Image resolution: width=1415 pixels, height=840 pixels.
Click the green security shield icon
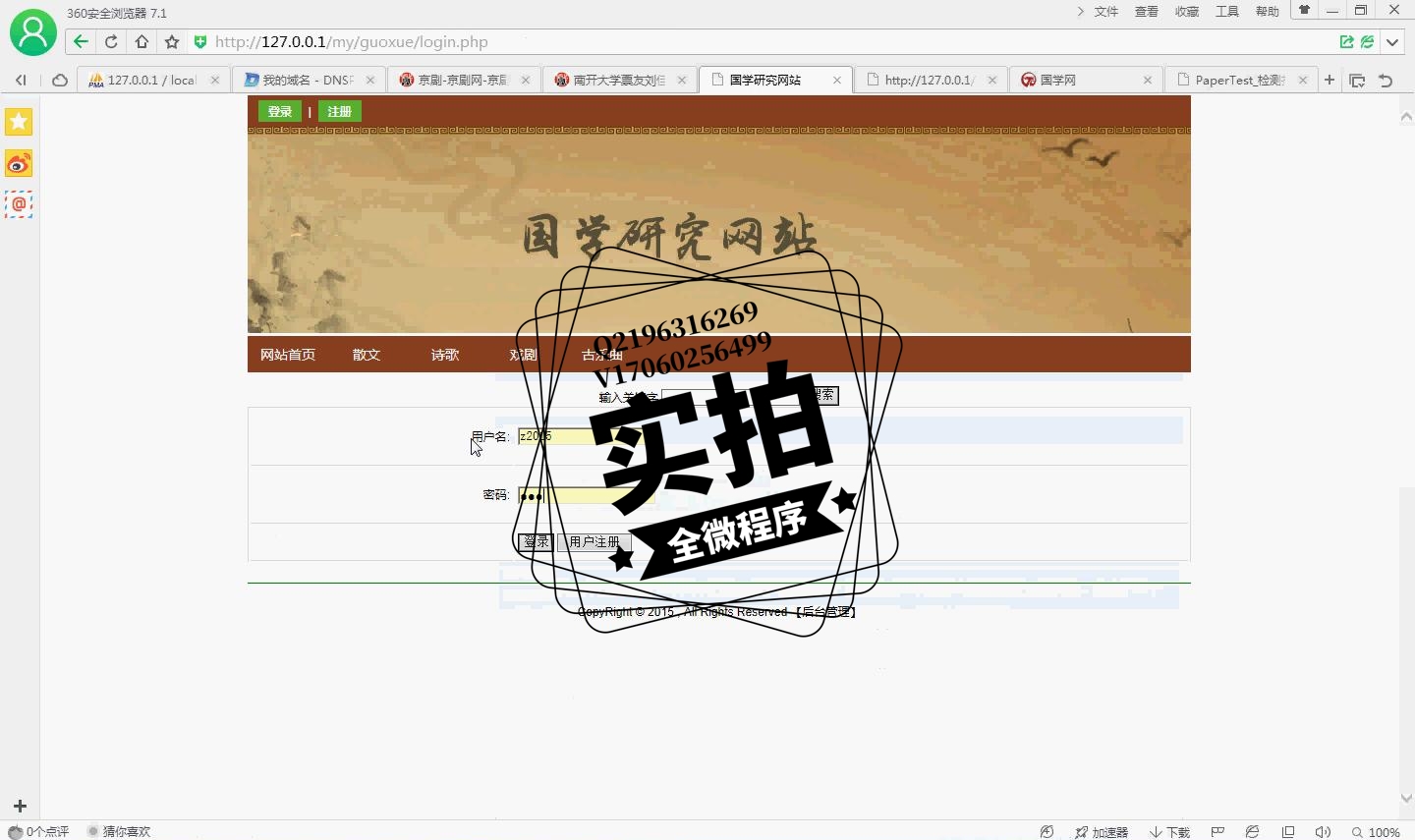click(x=200, y=41)
